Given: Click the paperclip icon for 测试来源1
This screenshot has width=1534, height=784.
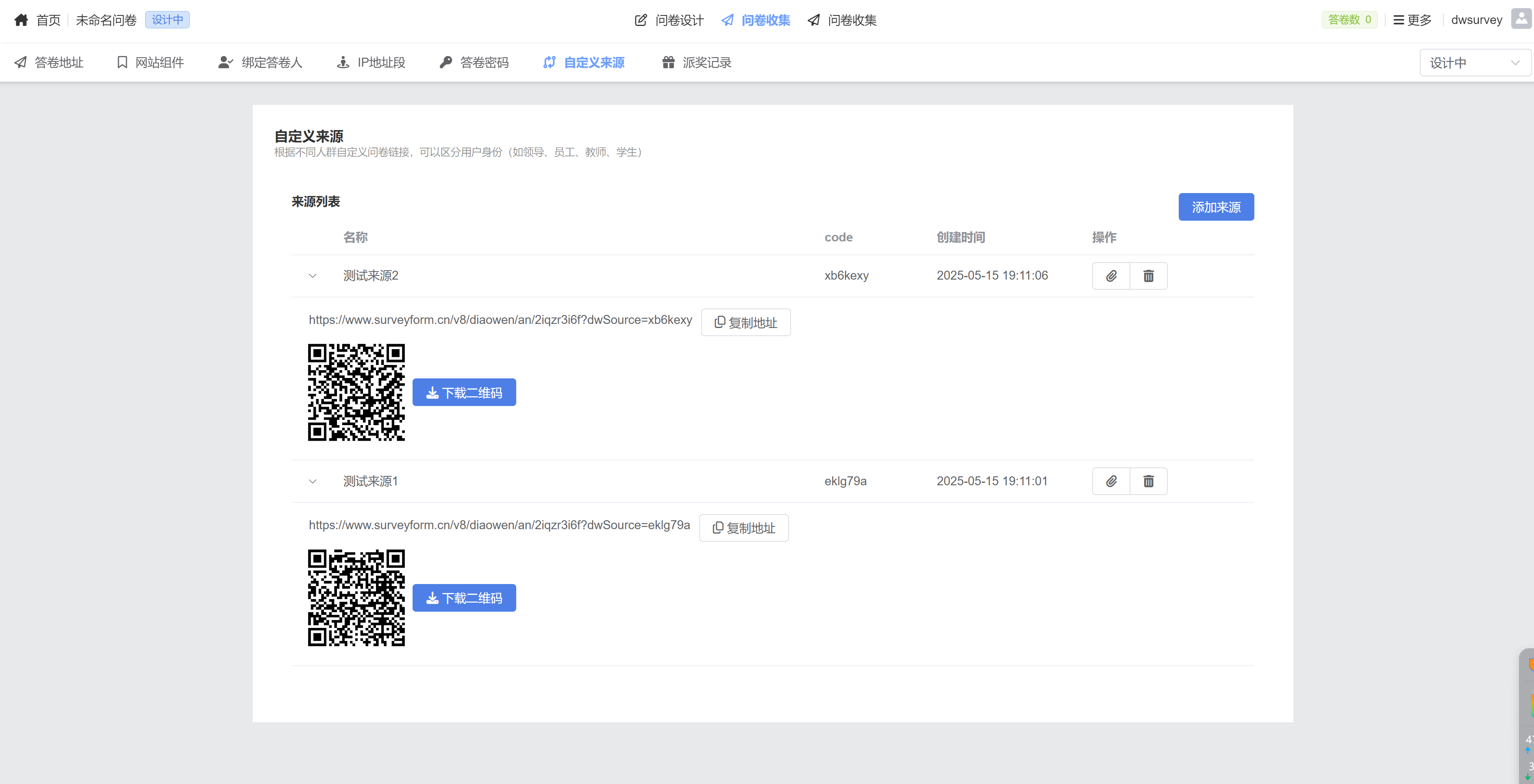Looking at the screenshot, I should 1110,481.
